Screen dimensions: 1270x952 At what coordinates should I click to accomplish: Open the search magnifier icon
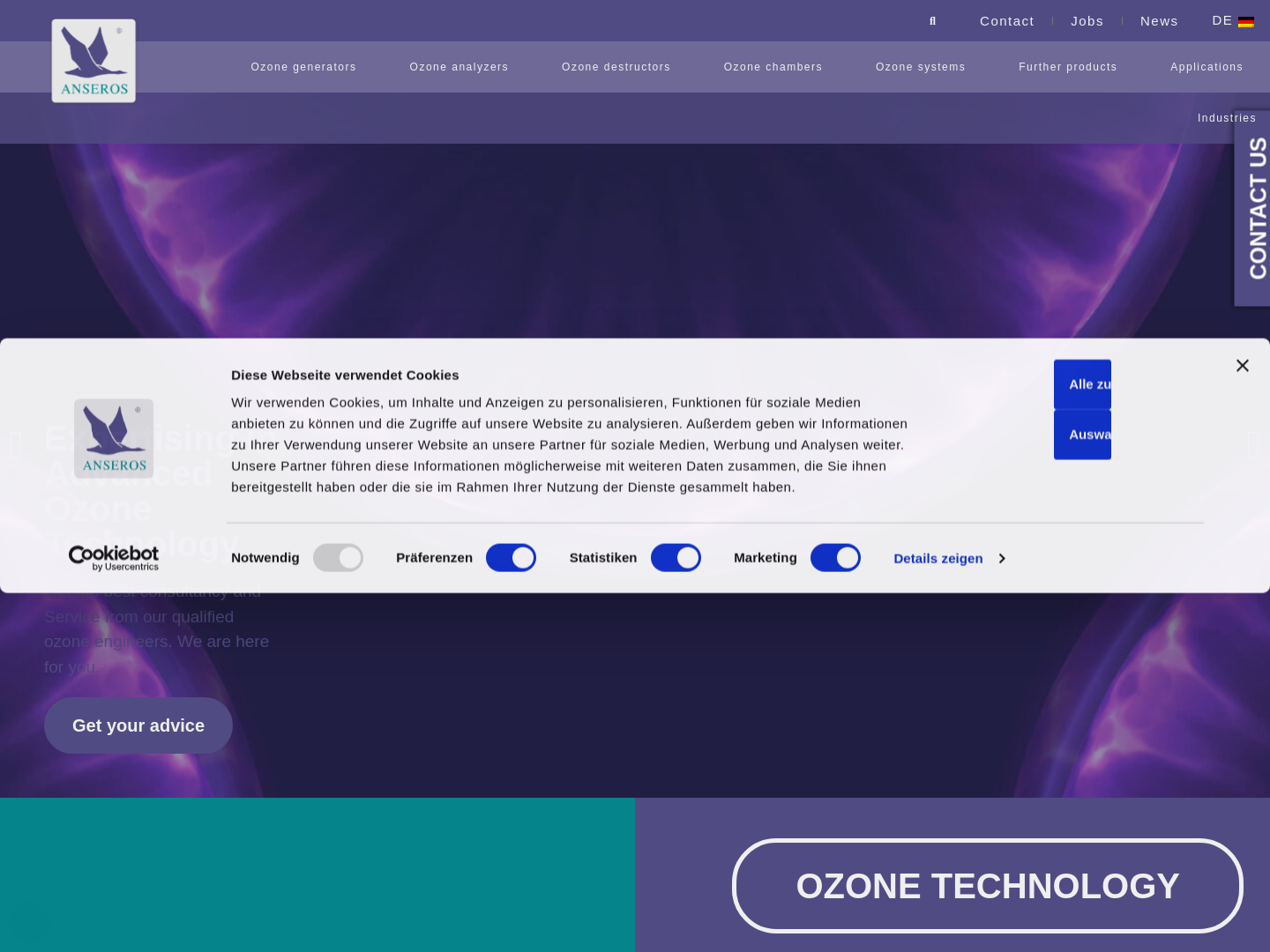[x=932, y=21]
